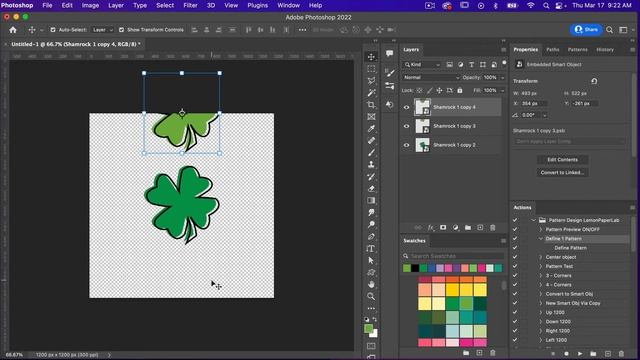Select the Horizontal Type tool
This screenshot has height=360, width=640.
click(371, 249)
